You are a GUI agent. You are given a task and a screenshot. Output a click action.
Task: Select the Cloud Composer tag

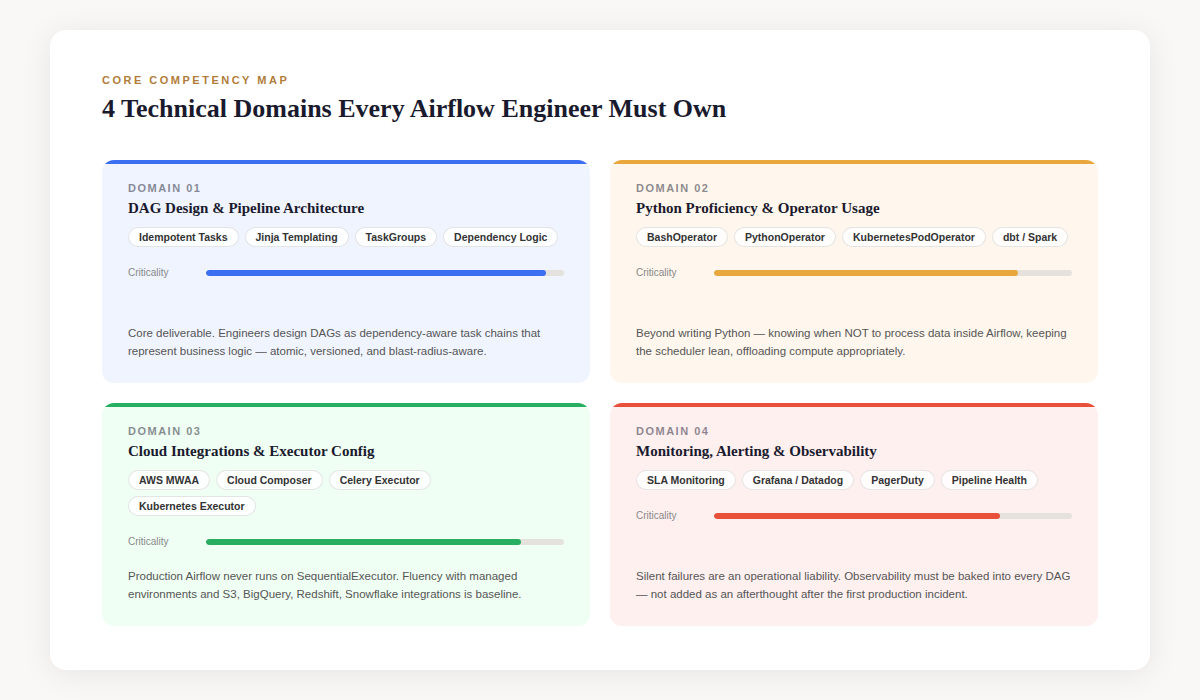coord(269,480)
